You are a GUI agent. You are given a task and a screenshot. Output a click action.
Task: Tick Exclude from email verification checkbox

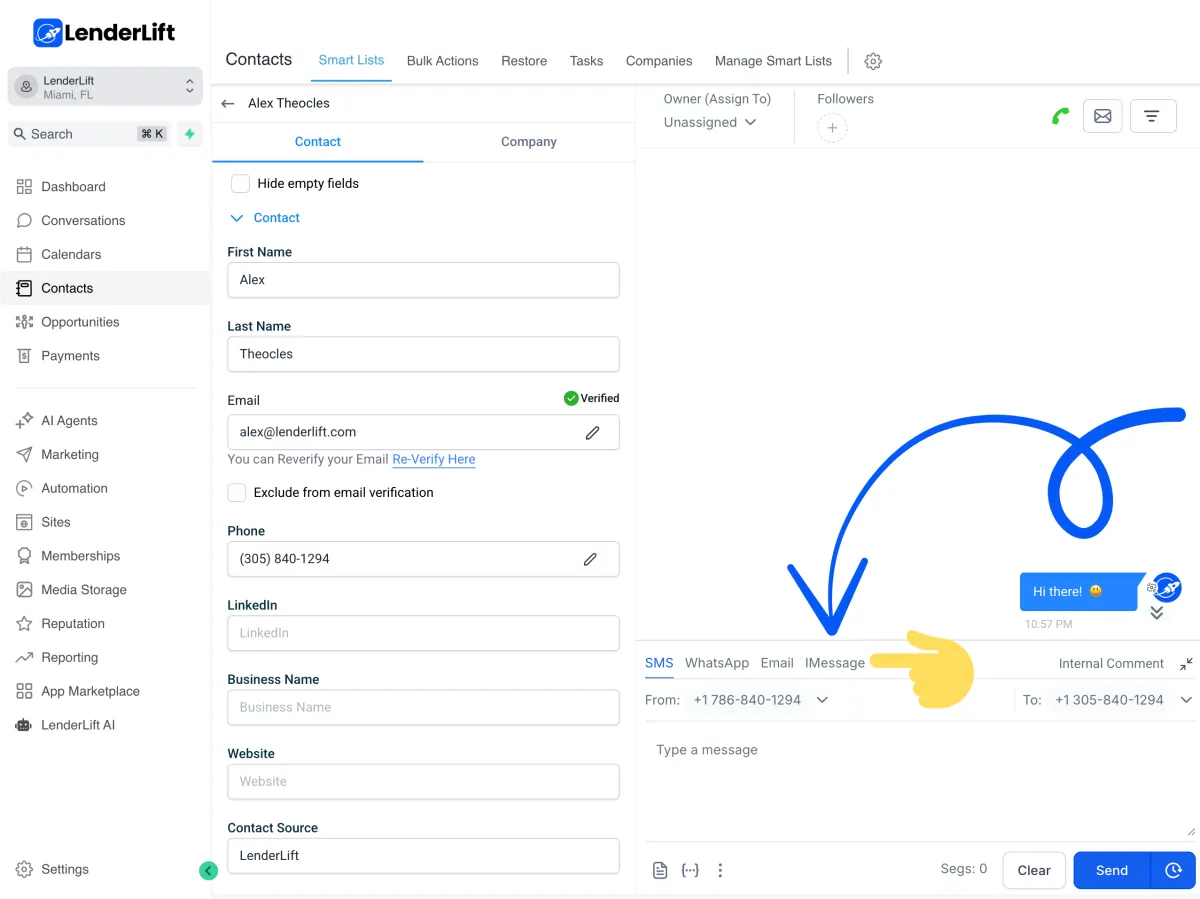(237, 493)
